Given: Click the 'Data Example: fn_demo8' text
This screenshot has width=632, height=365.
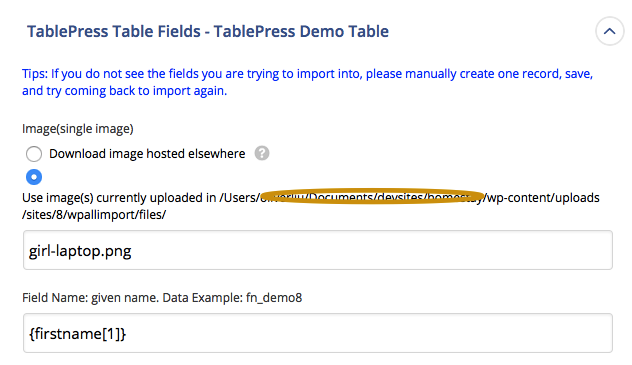Looking at the screenshot, I should tap(232, 298).
